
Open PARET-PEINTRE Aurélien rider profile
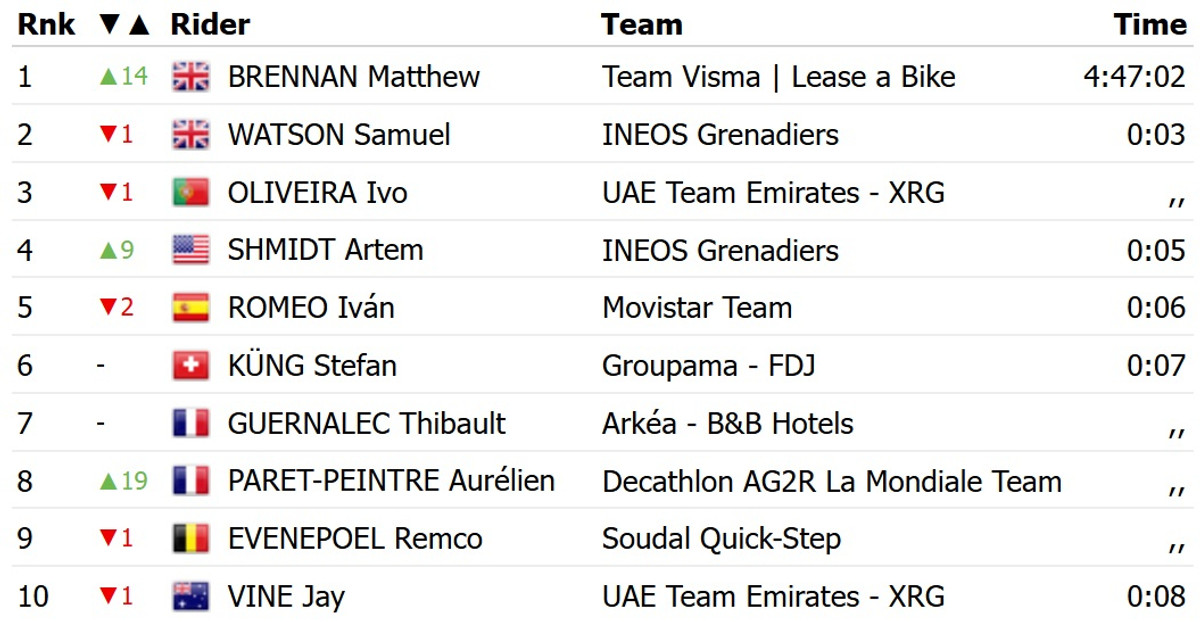[x=391, y=481]
